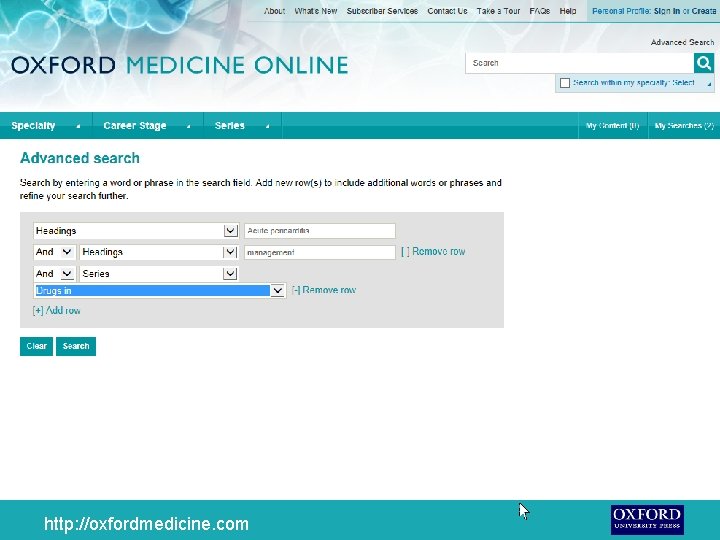Remove the Drugs in series row
This screenshot has height=540, width=720.
[x=324, y=290]
